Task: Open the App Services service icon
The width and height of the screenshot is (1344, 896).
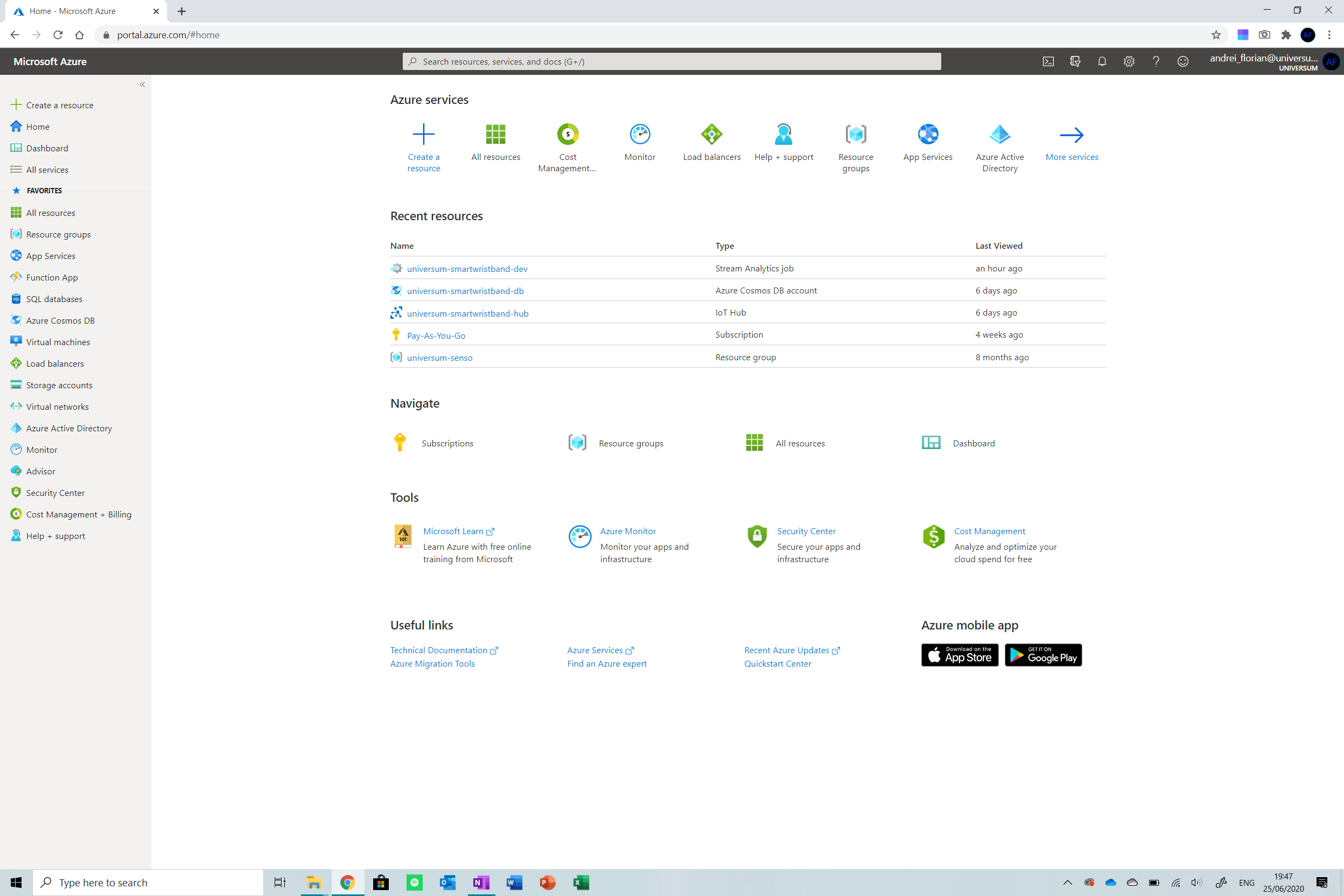Action: (x=927, y=135)
